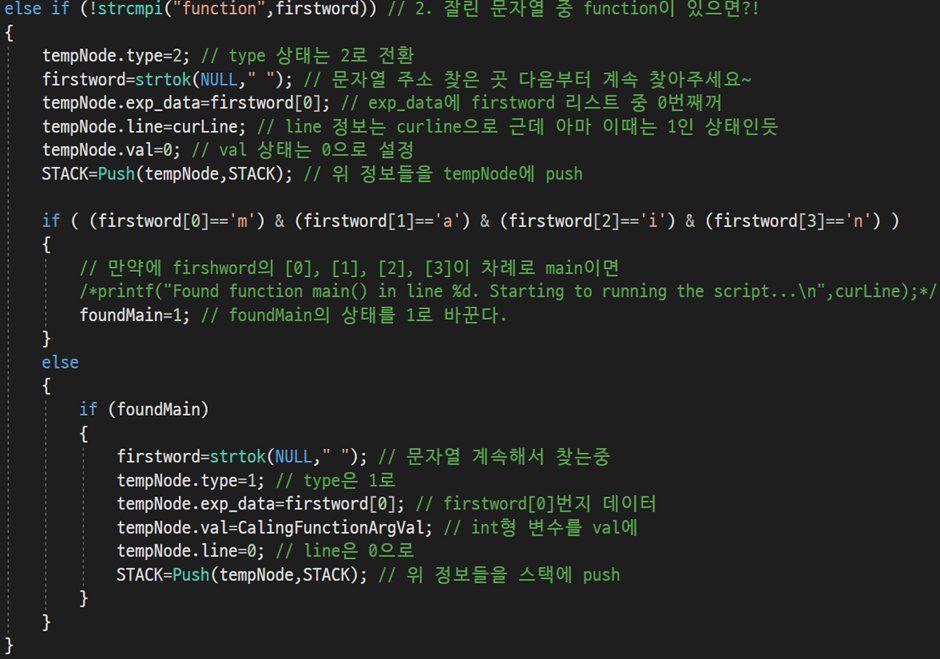This screenshot has height=659, width=940.
Task: Click the else keyword after foundMain block
Action: coord(60,362)
